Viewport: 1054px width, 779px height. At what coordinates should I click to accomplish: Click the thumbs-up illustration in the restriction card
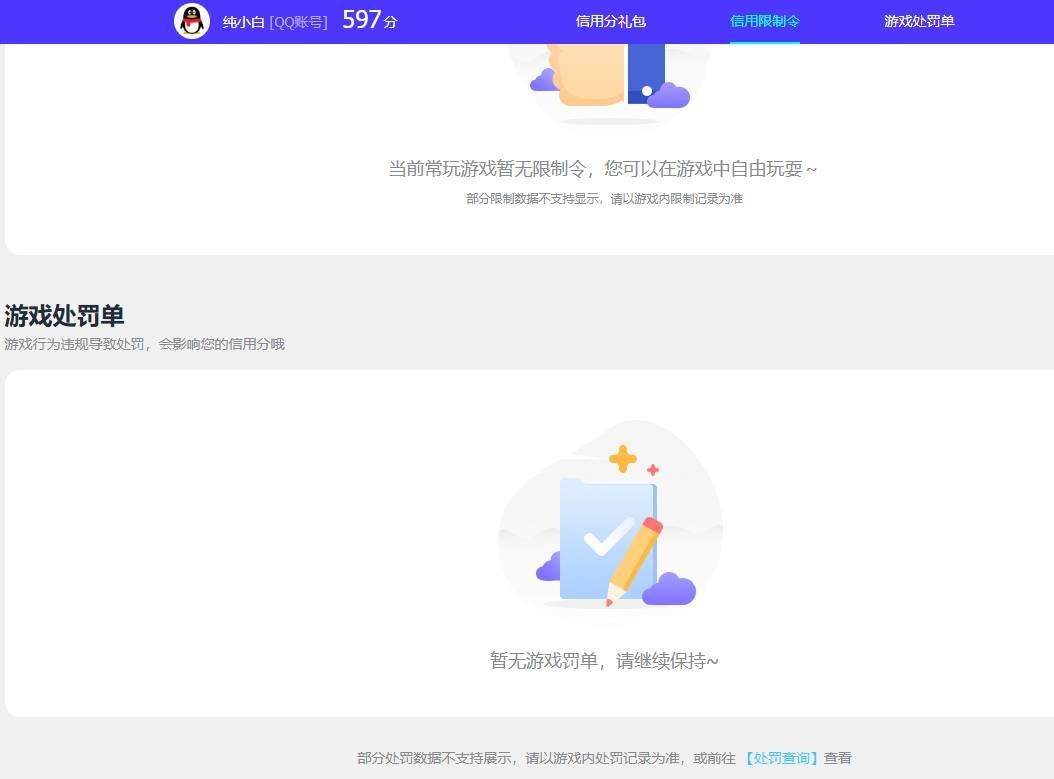point(610,83)
